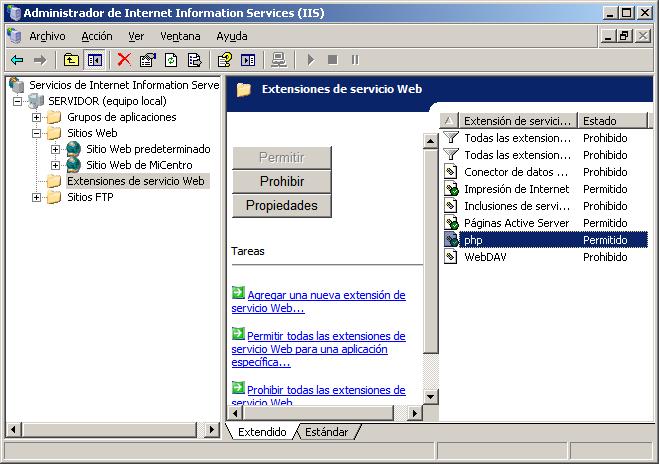Open the Acción menu

pos(97,36)
